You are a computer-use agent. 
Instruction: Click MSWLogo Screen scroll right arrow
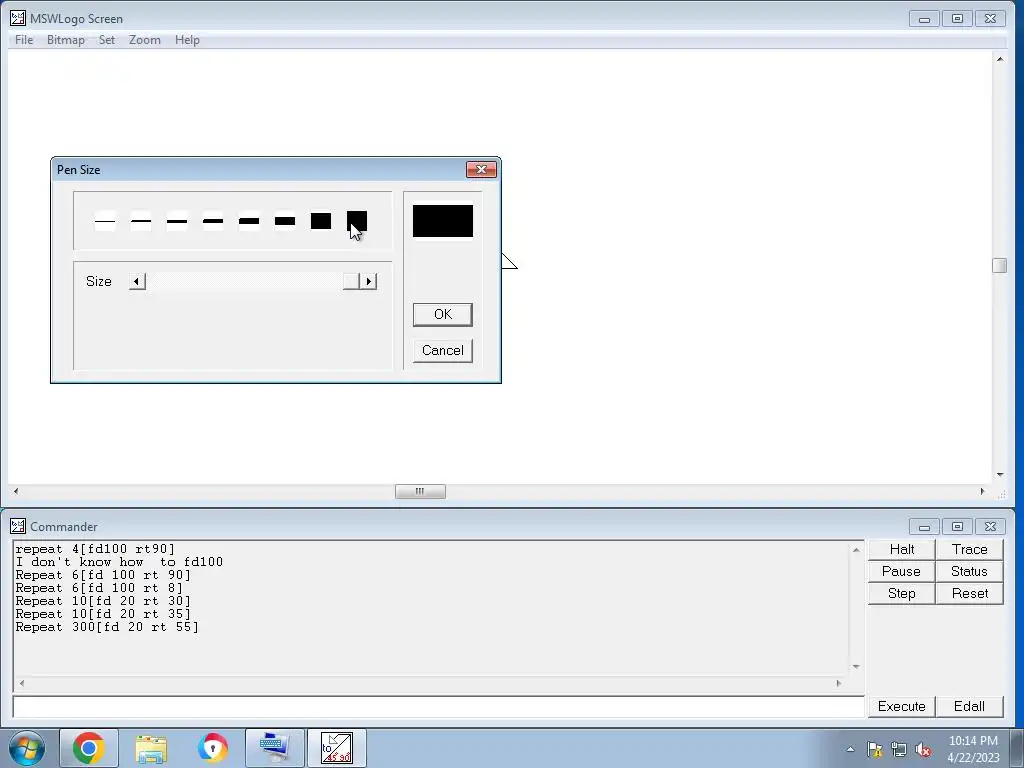click(x=982, y=492)
